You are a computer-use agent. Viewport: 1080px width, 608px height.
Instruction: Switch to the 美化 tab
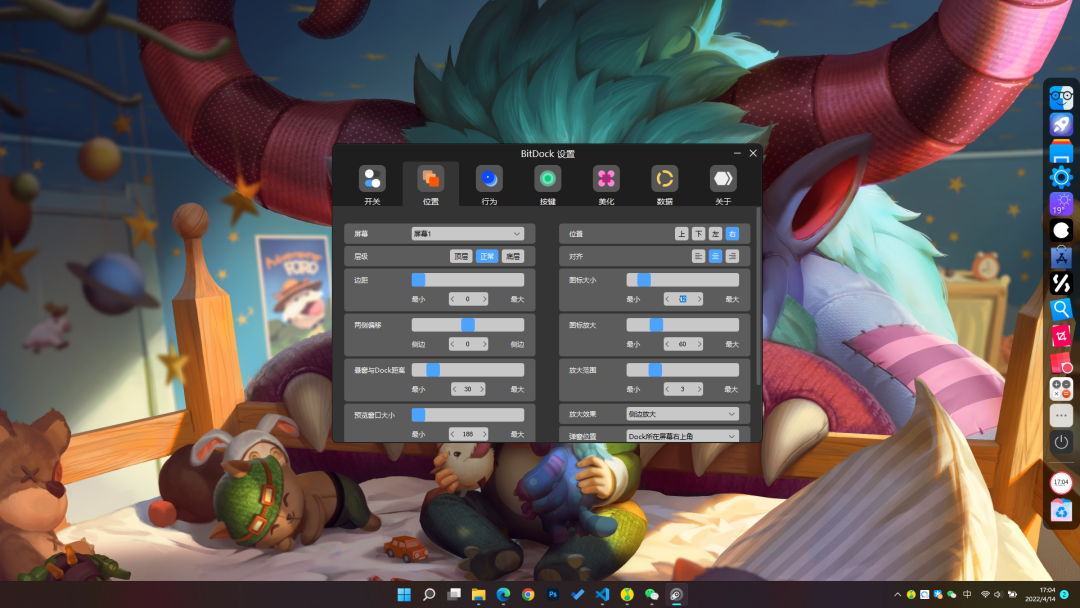pos(605,184)
